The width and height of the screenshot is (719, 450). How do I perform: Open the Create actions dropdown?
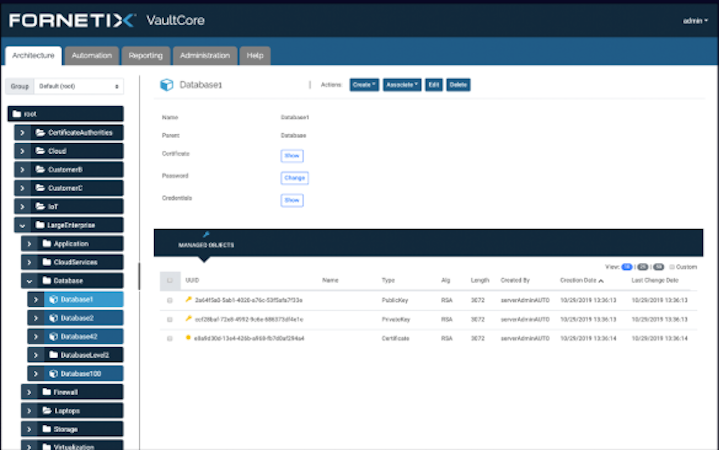(x=364, y=85)
